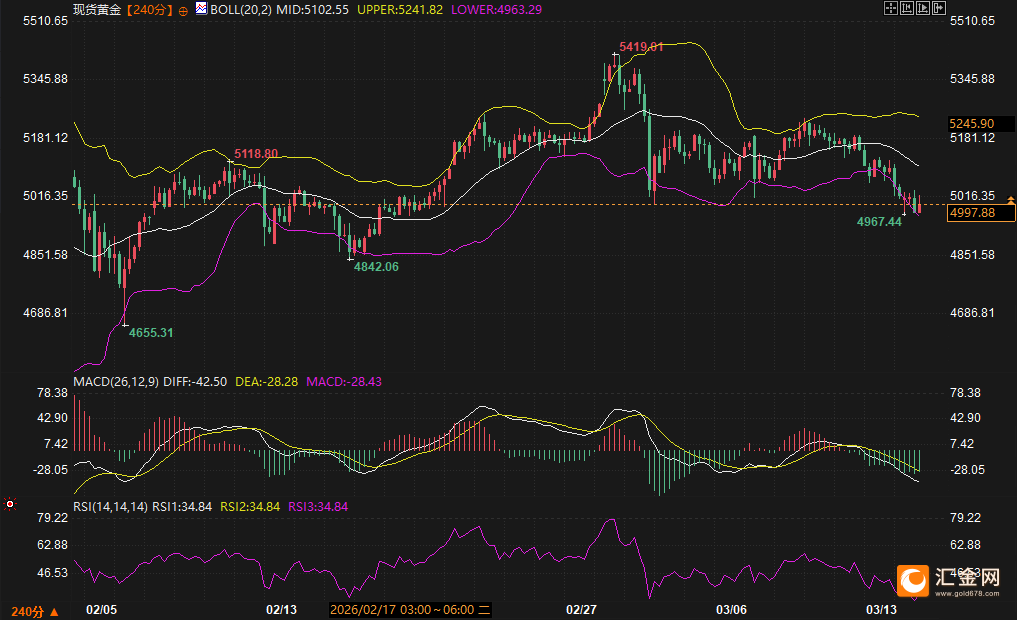The image size is (1017, 620).
Task: Click the 5419.81 high price marker
Action: pos(641,47)
